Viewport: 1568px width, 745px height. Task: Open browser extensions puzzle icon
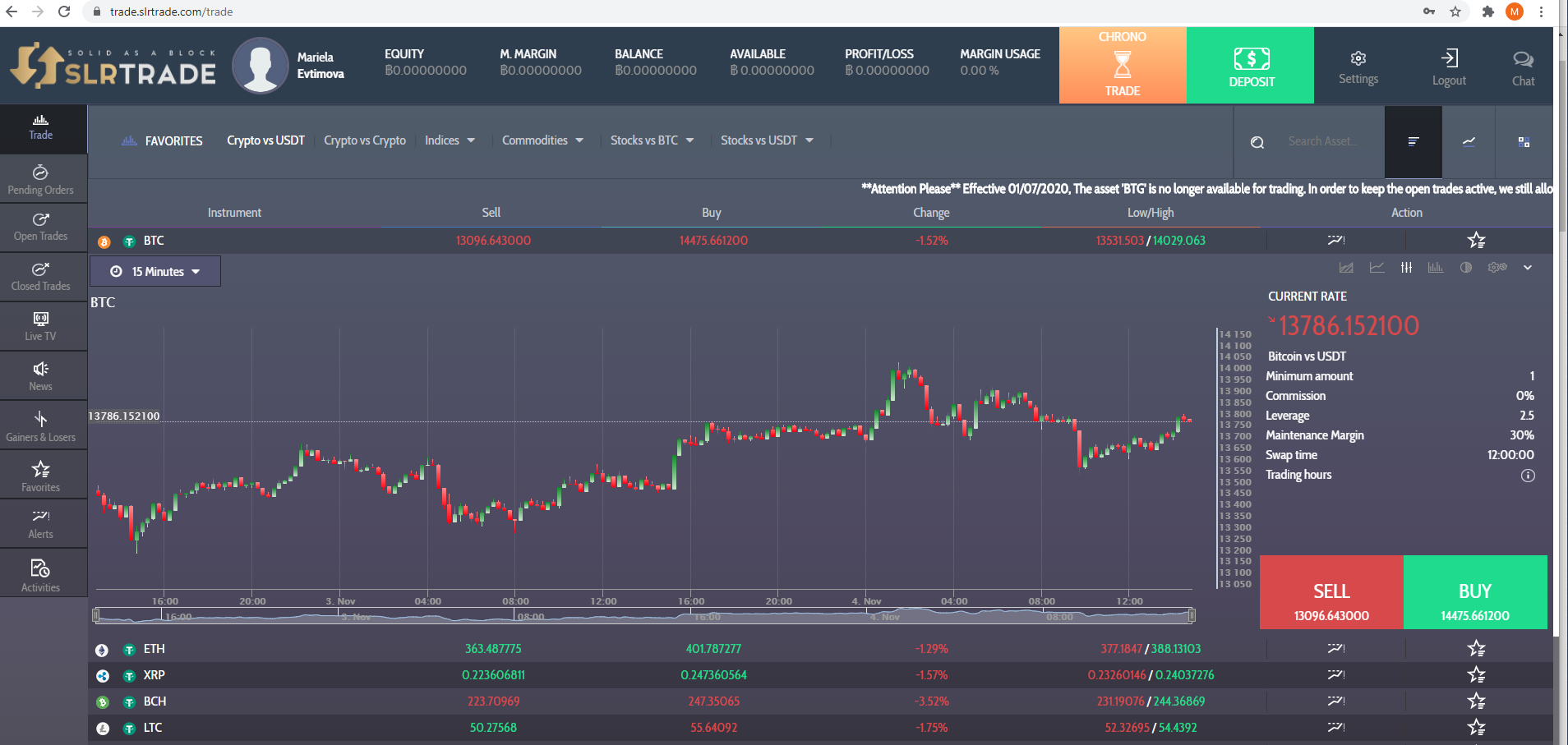[x=1488, y=11]
